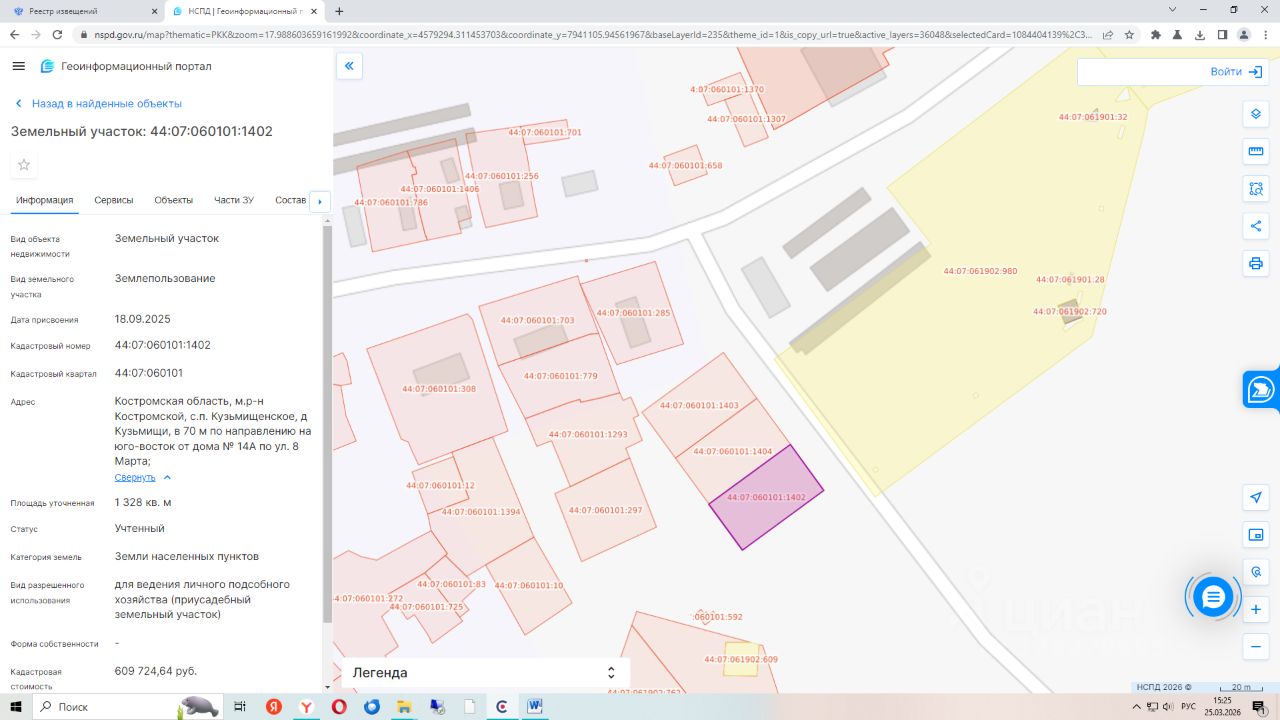Open the Состав tab
This screenshot has height=720, width=1280.
tap(290, 200)
